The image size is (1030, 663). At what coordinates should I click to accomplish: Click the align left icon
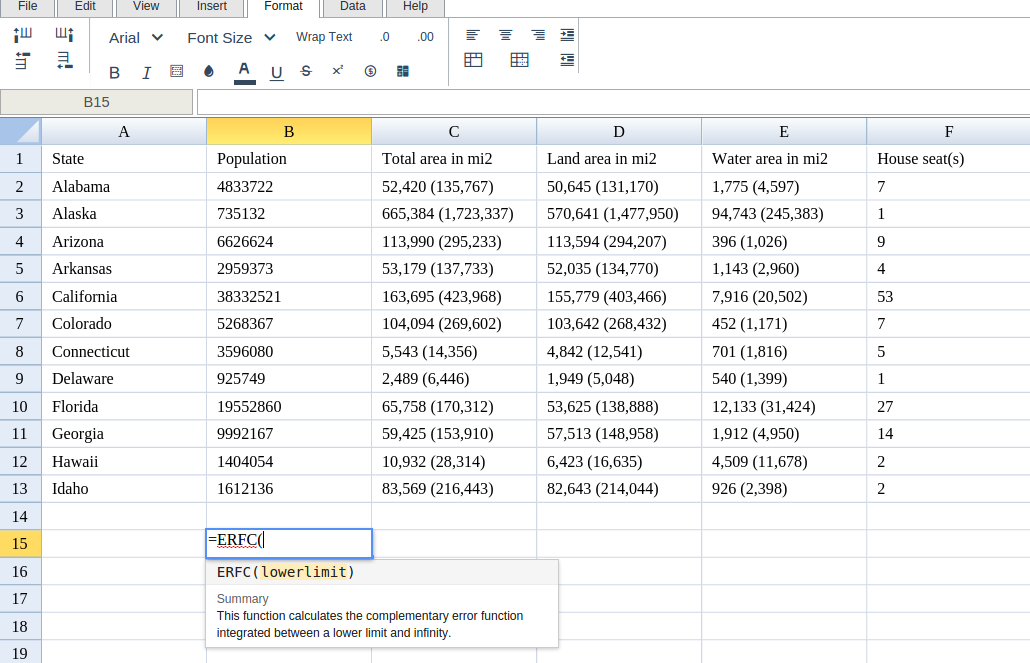[x=473, y=35]
